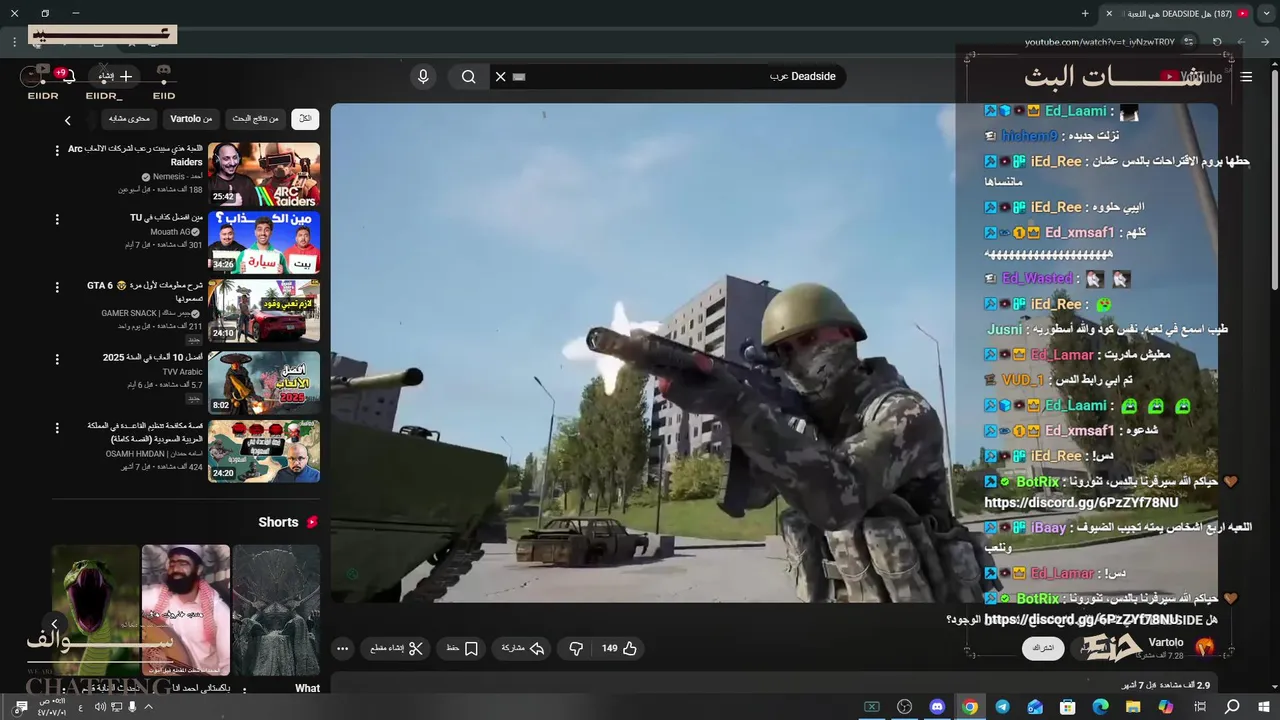Click the magnifier search button
This screenshot has width=1280, height=720.
point(469,77)
